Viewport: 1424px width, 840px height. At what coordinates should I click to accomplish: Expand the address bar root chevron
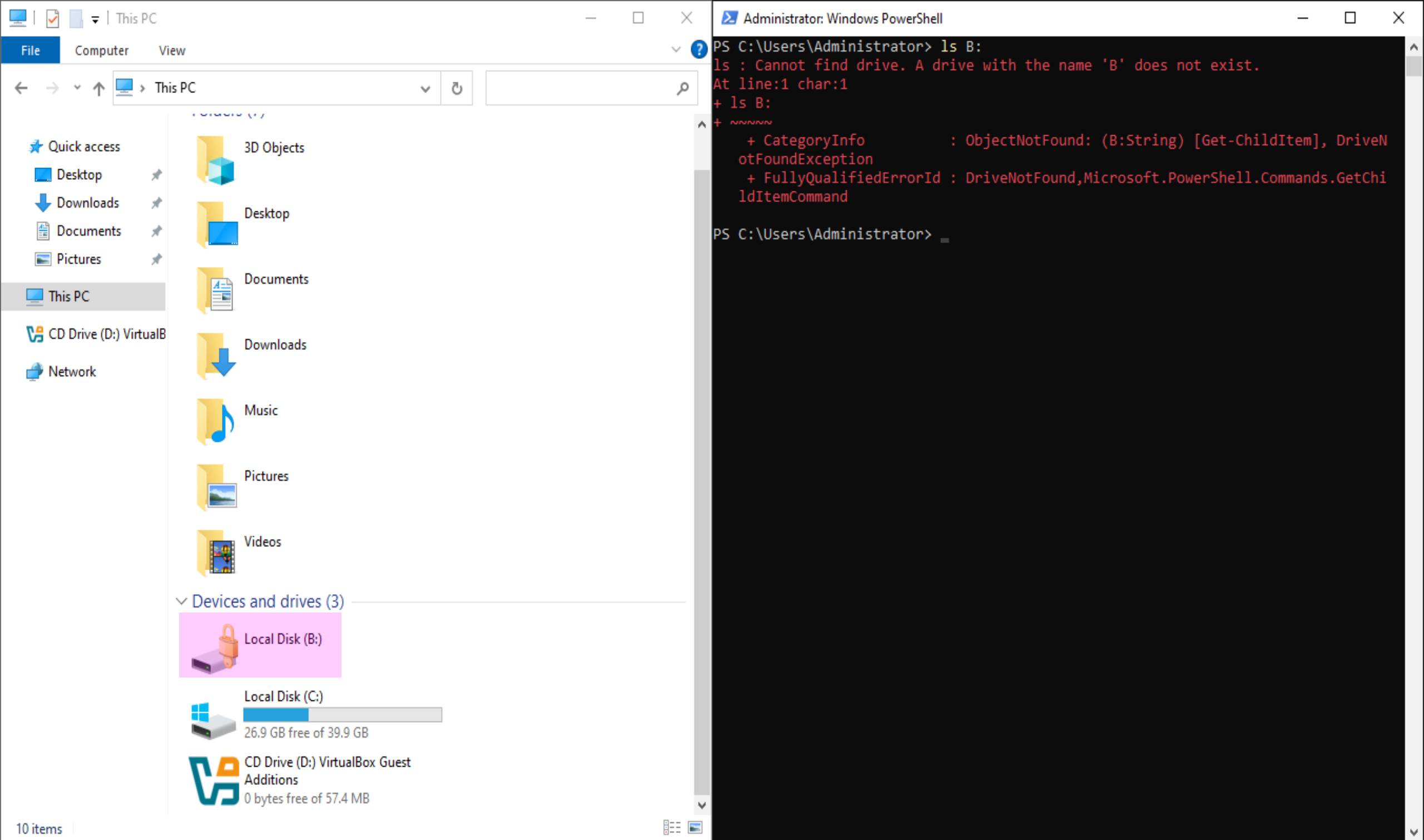(x=142, y=88)
